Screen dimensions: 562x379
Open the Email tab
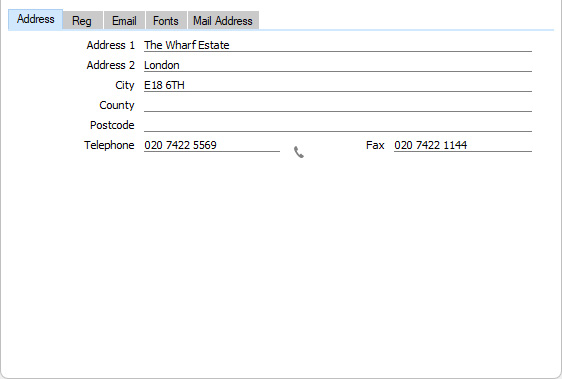pos(124,20)
